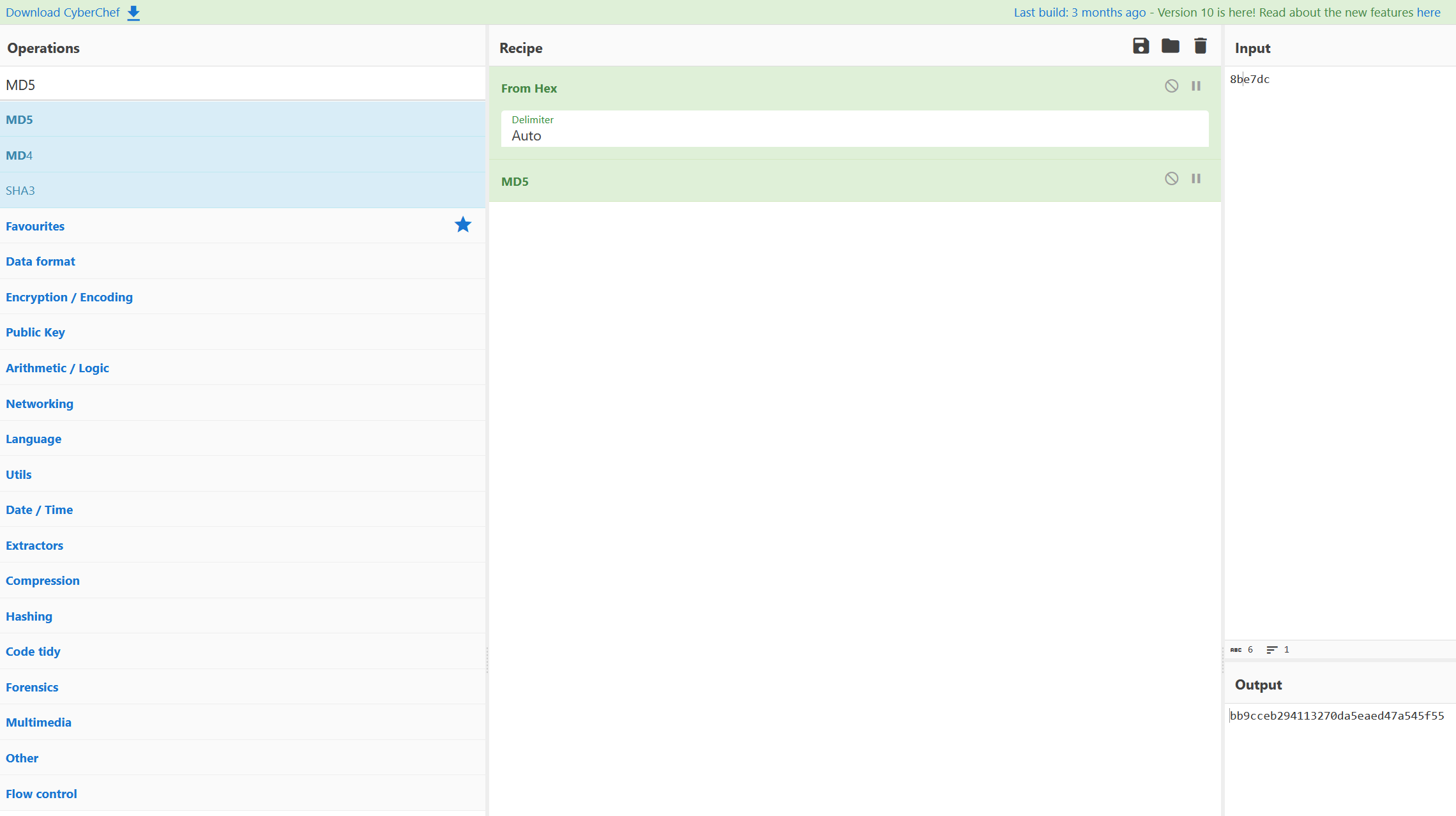Disable the MD5 recipe operation
This screenshot has height=816, width=1456.
click(x=1171, y=179)
